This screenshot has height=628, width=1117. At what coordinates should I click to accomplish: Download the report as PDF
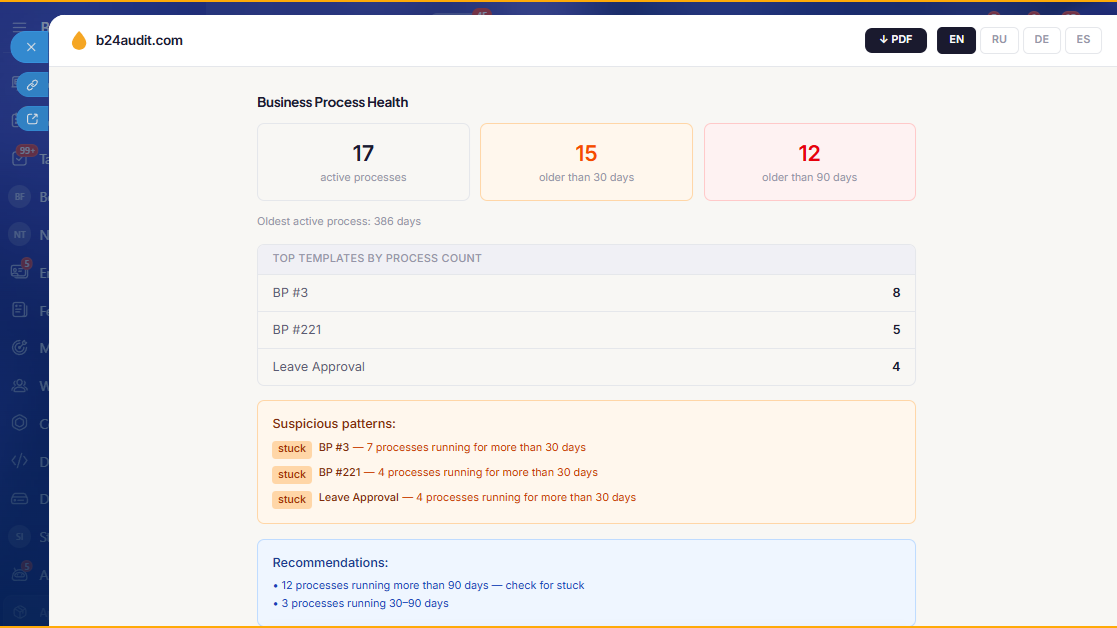pos(895,40)
